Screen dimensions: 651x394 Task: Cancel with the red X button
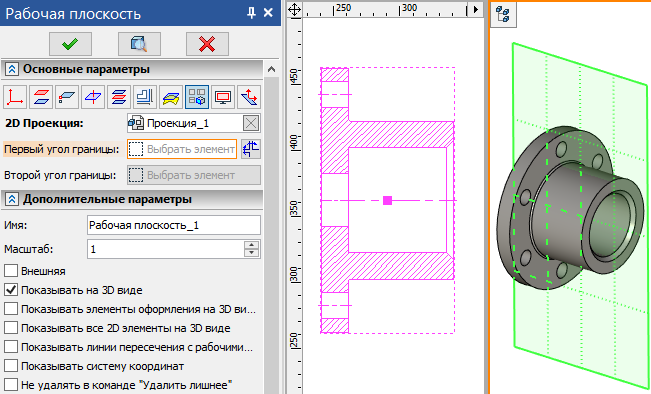[x=207, y=44]
